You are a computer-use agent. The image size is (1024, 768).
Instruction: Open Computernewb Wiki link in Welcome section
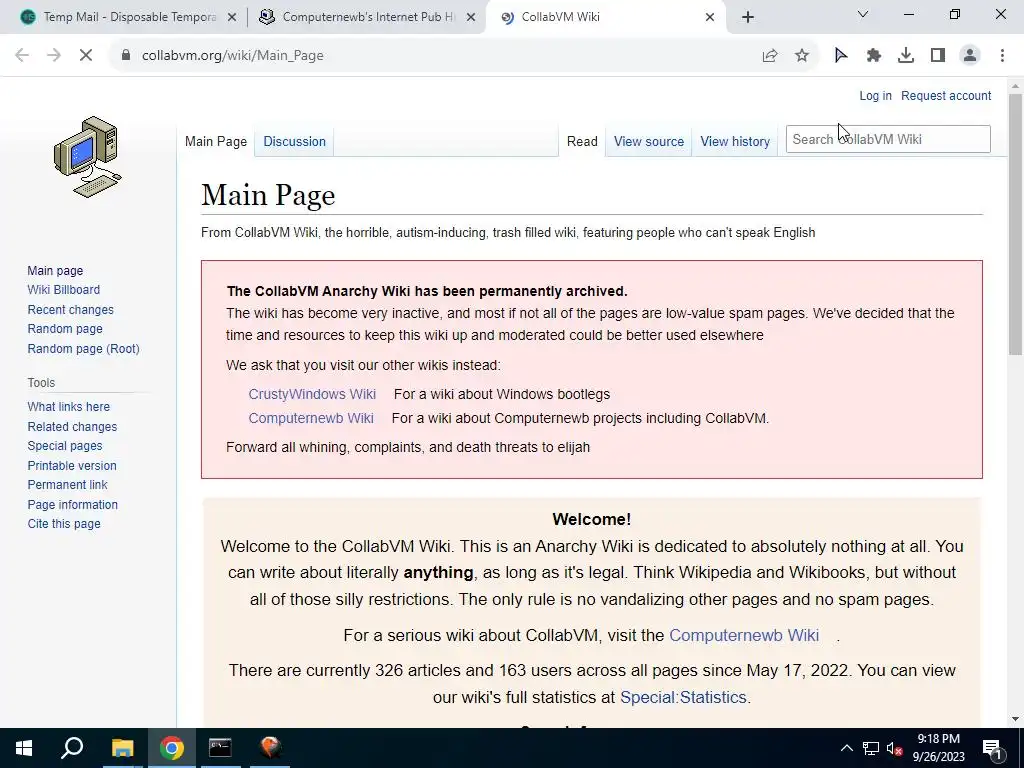click(744, 635)
